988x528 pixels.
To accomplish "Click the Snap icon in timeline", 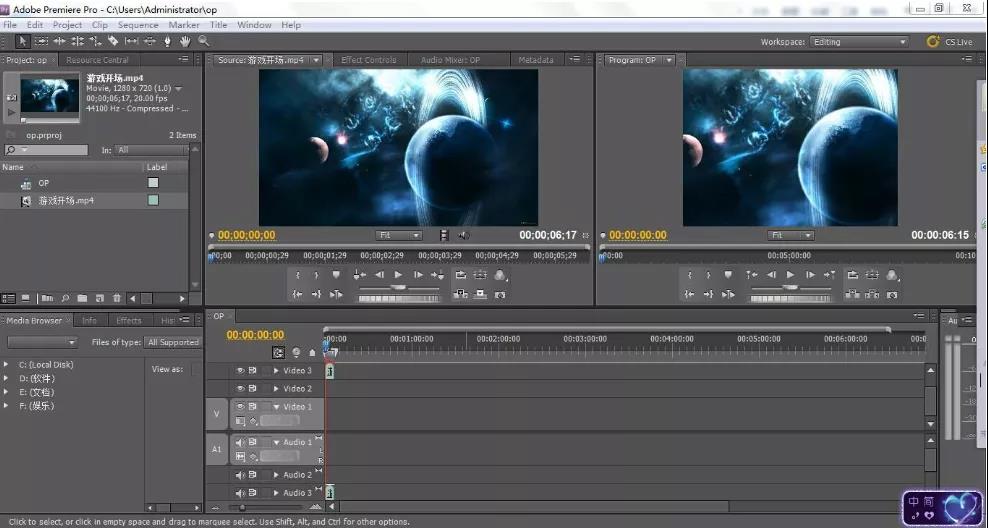I will (x=279, y=352).
